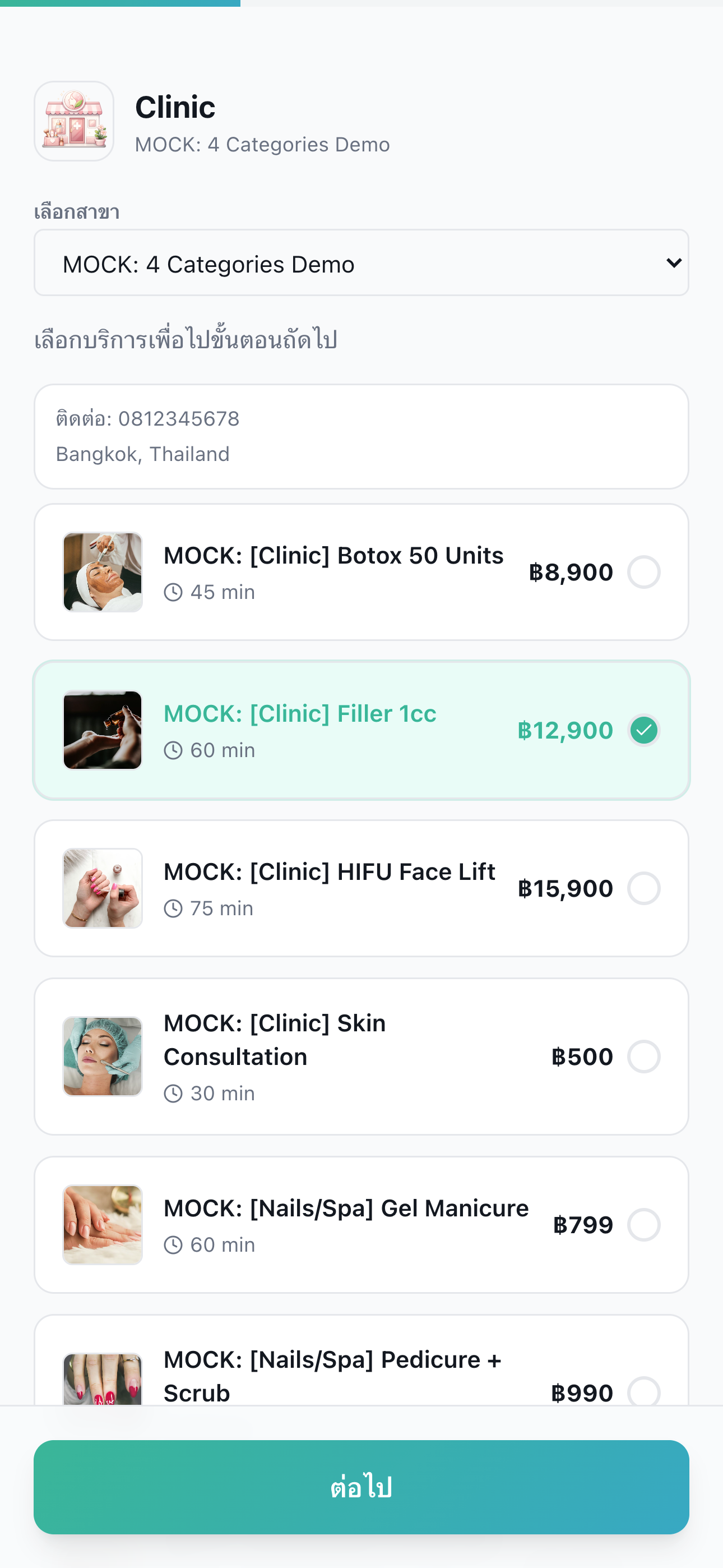Click the HIFU 75 min clock icon

pyautogui.click(x=173, y=909)
